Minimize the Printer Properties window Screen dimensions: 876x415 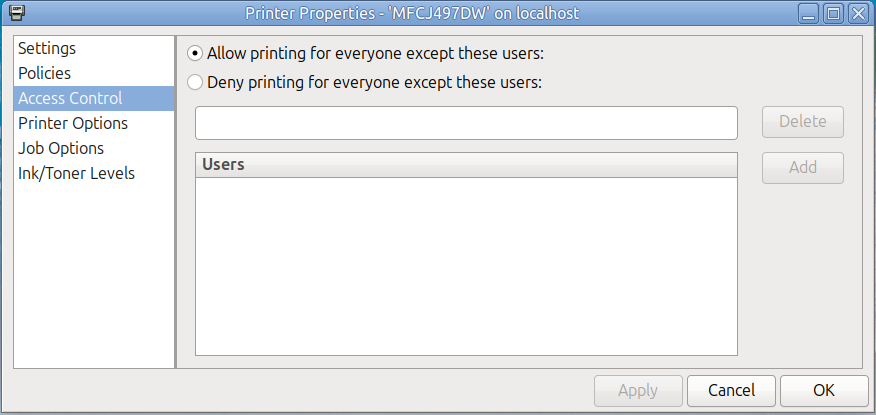809,14
